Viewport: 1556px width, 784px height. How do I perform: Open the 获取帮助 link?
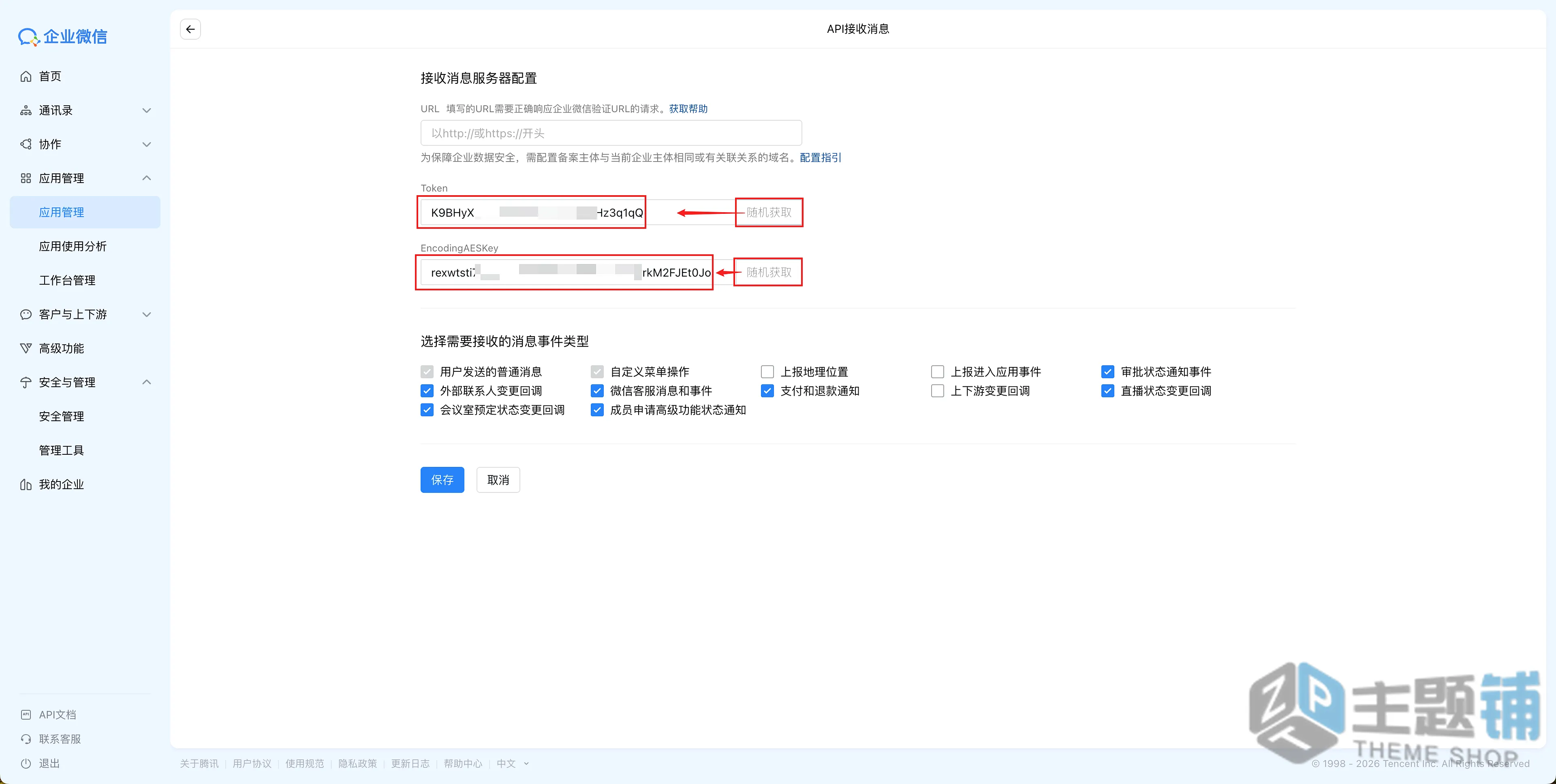click(x=688, y=109)
